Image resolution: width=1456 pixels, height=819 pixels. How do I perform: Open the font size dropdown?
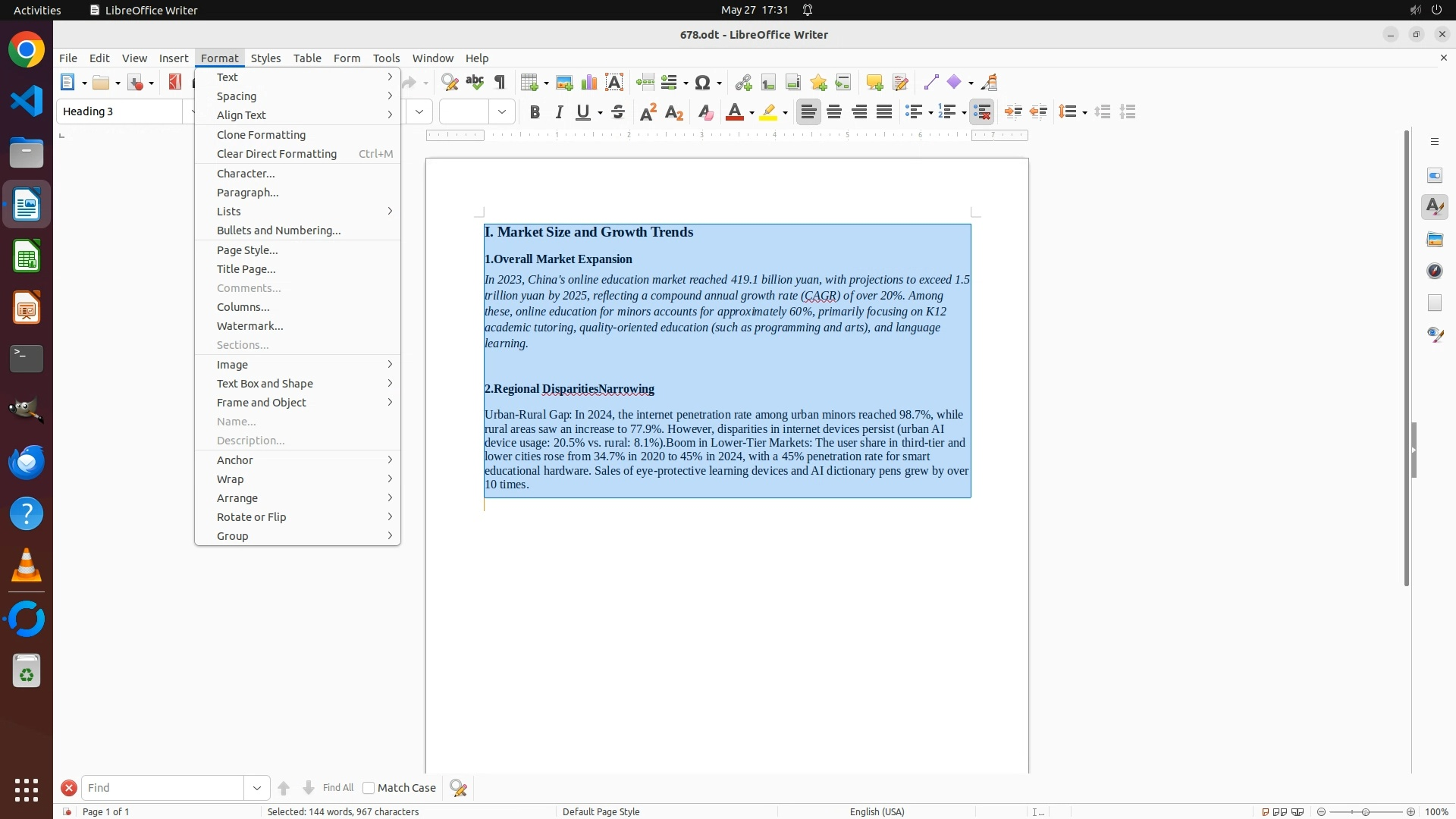pos(502,112)
